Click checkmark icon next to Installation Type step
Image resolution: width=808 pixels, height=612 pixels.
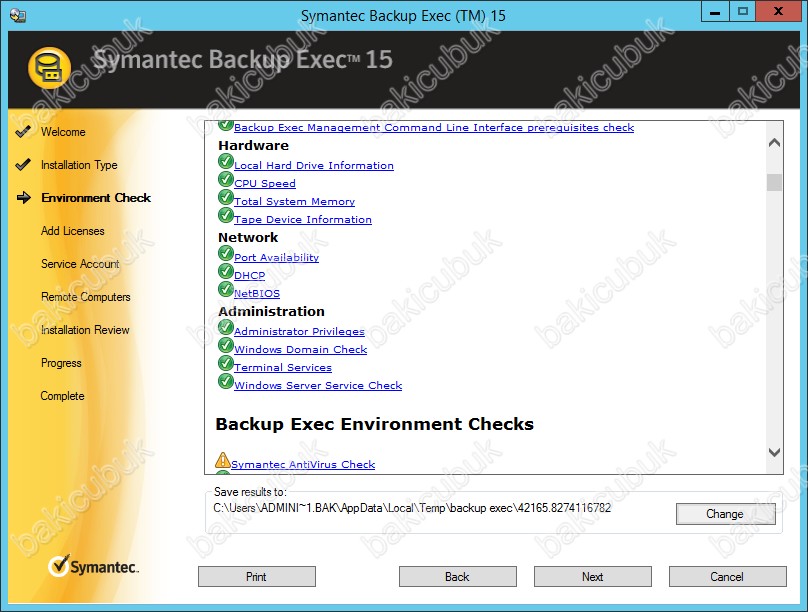pyautogui.click(x=23, y=164)
